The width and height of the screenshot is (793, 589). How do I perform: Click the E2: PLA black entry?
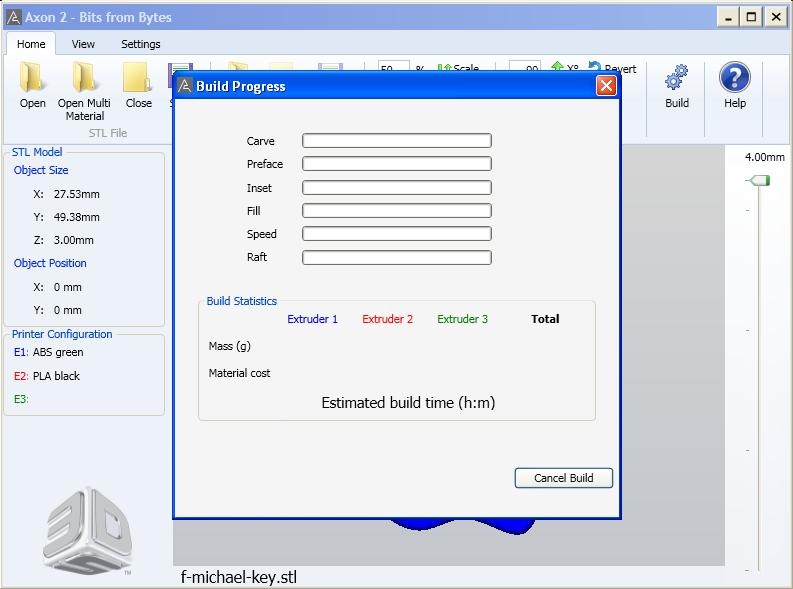coord(47,376)
